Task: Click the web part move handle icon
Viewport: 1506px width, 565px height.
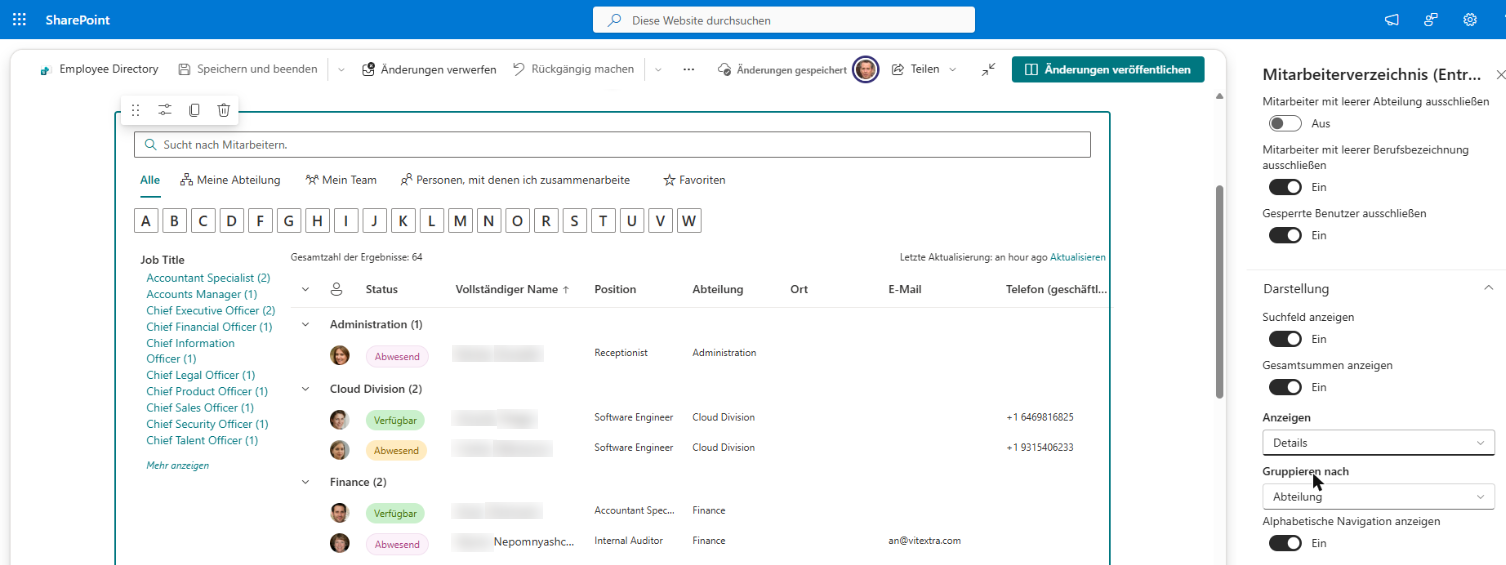Action: 136,110
